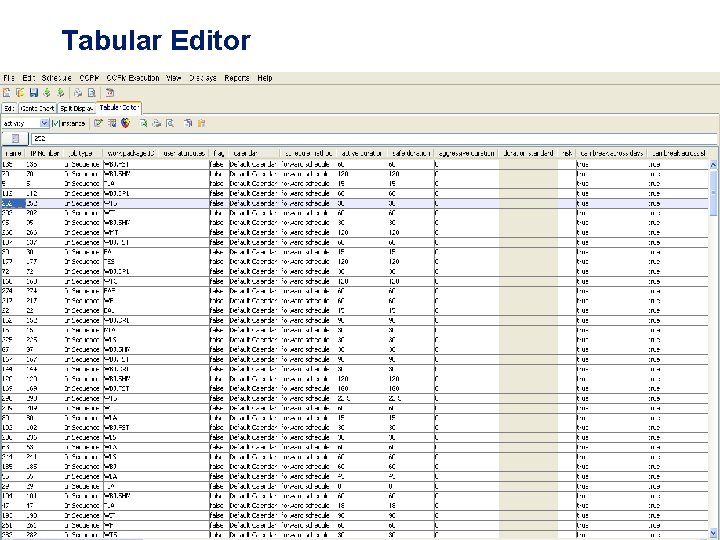Click the TES workpackage cell in row 177

coord(156,262)
